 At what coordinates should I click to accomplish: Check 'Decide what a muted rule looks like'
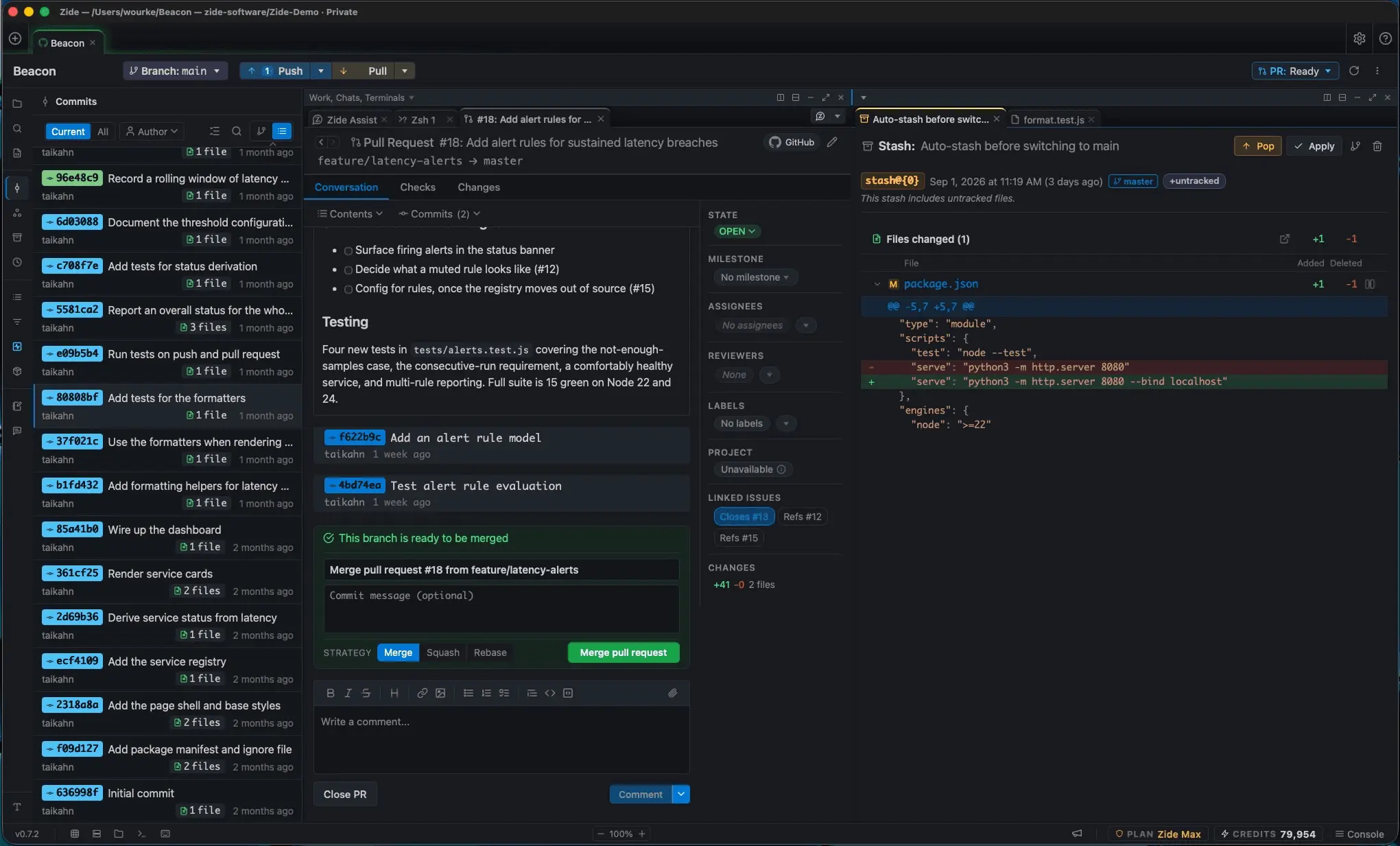tap(348, 270)
